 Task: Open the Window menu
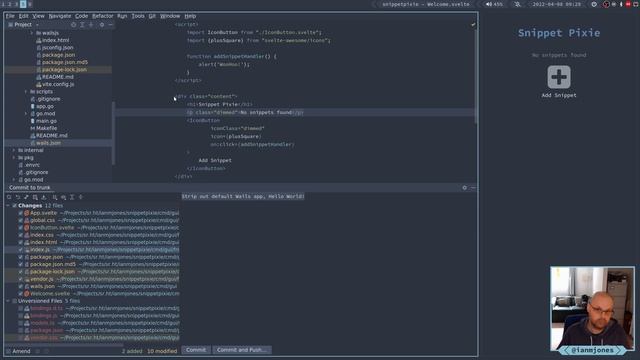pyautogui.click(x=170, y=16)
